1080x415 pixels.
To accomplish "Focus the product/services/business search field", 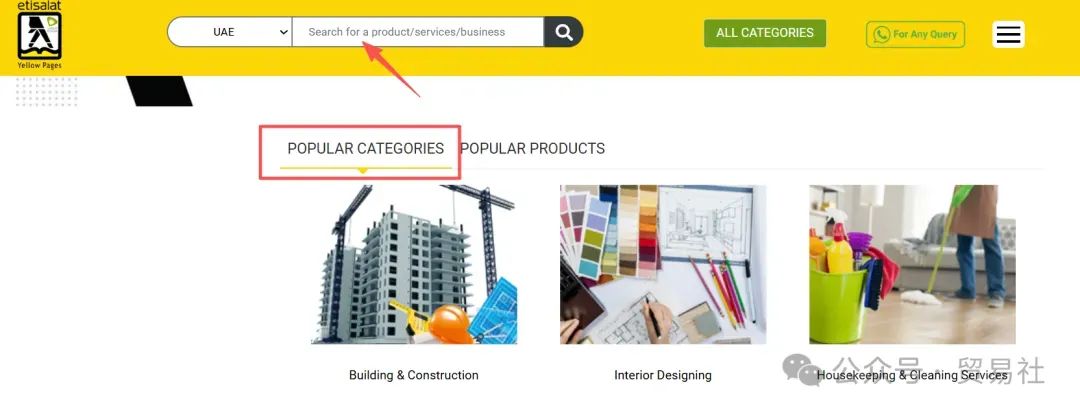I will (x=418, y=32).
